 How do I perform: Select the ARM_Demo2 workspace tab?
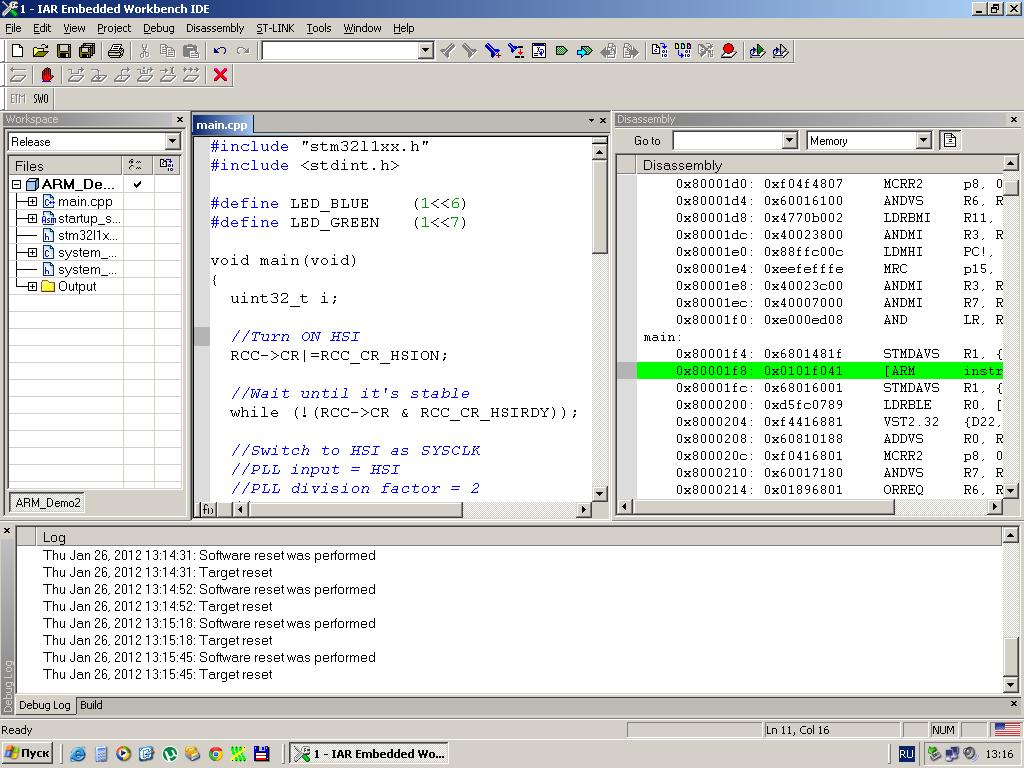pyautogui.click(x=48, y=503)
